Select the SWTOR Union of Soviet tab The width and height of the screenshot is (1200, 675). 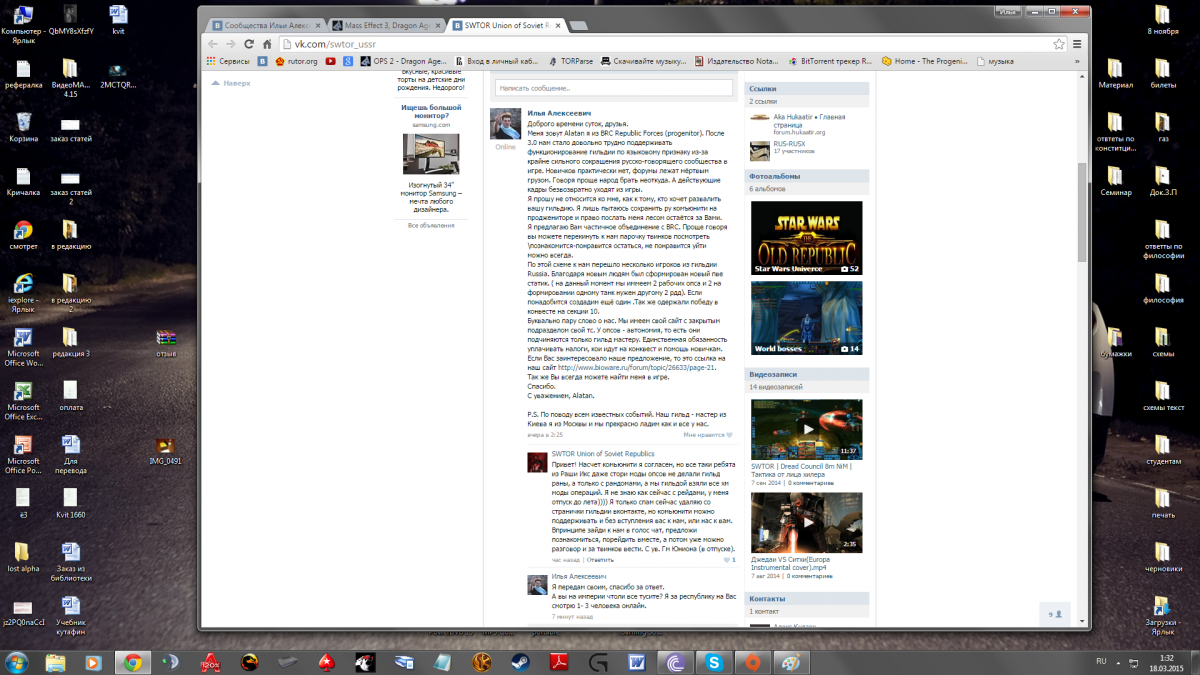click(508, 25)
